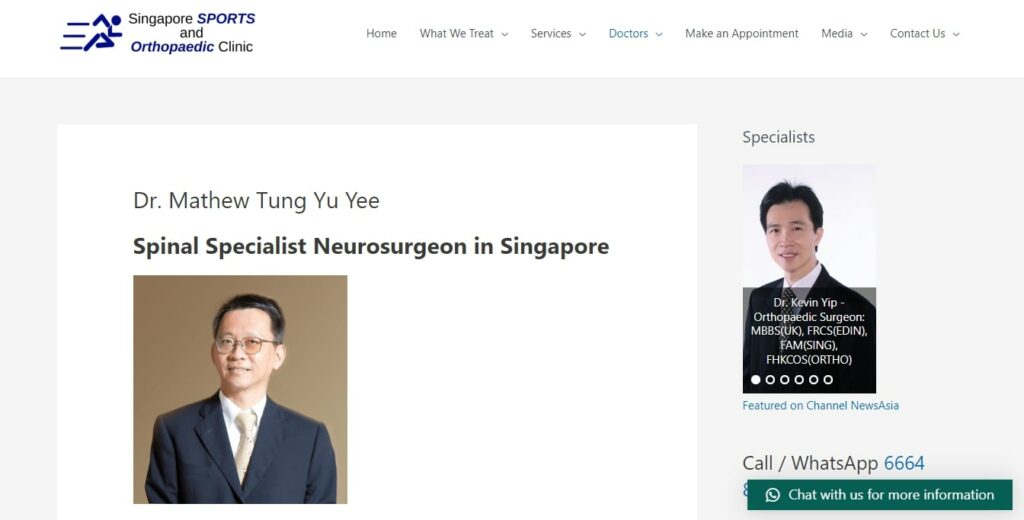Viewport: 1024px width, 520px height.
Task: Select the last carousel dot indicator
Action: pos(828,380)
